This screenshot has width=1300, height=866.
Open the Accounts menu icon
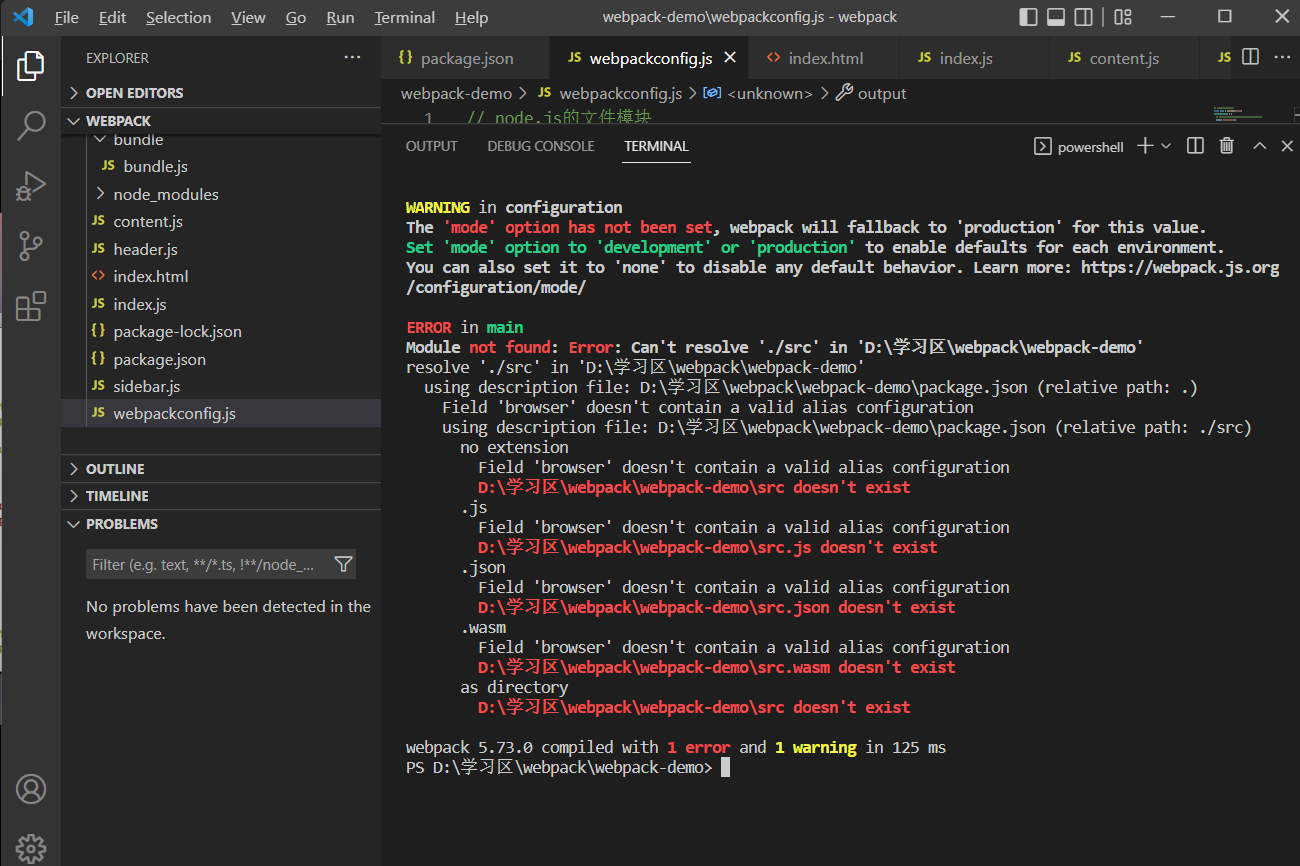pos(31,789)
